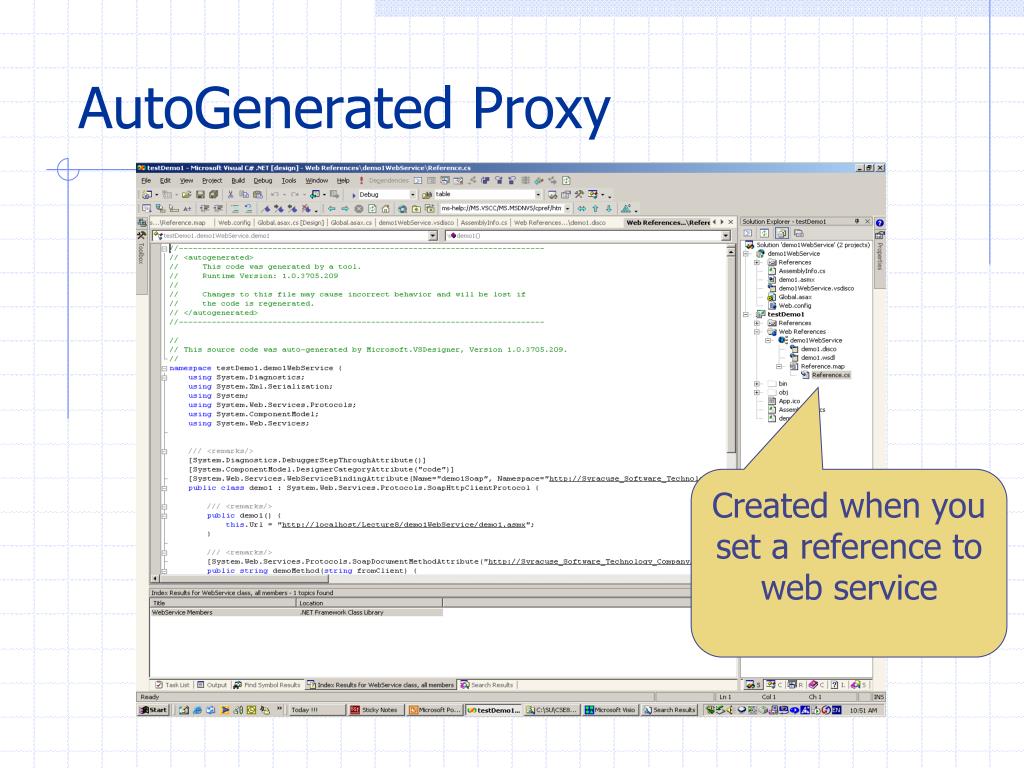Click the Dynamic Help question mark icon

(880, 223)
